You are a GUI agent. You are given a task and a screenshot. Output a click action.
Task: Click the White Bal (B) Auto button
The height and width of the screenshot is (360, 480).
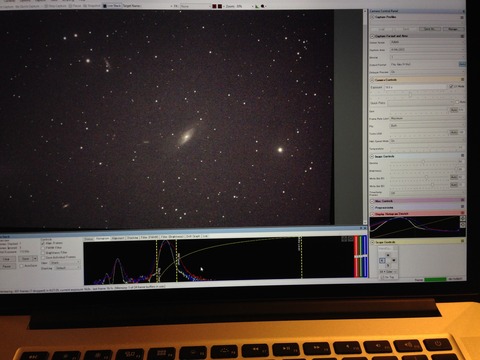click(x=453, y=184)
